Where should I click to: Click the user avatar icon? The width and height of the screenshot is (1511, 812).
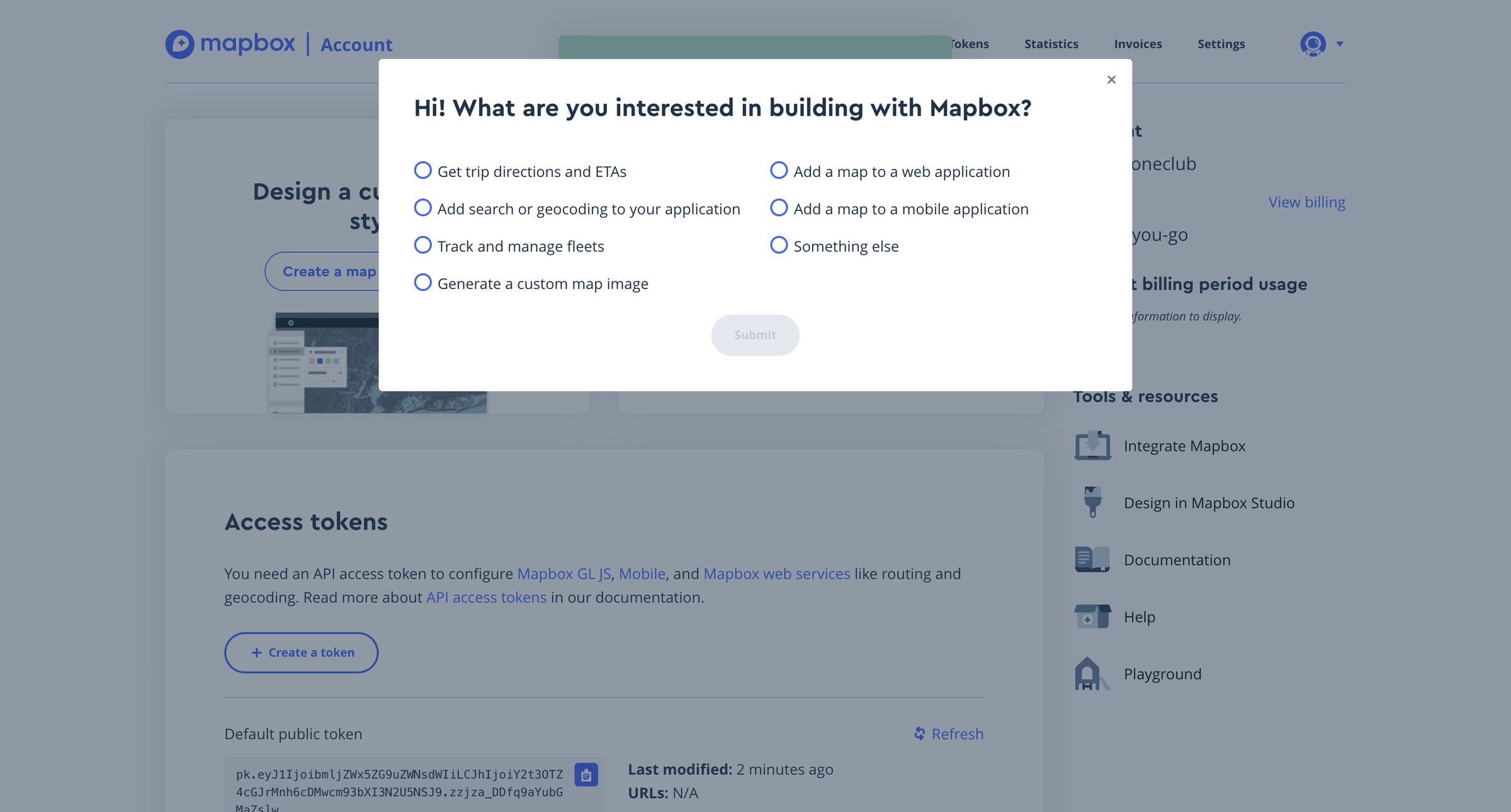click(1313, 44)
